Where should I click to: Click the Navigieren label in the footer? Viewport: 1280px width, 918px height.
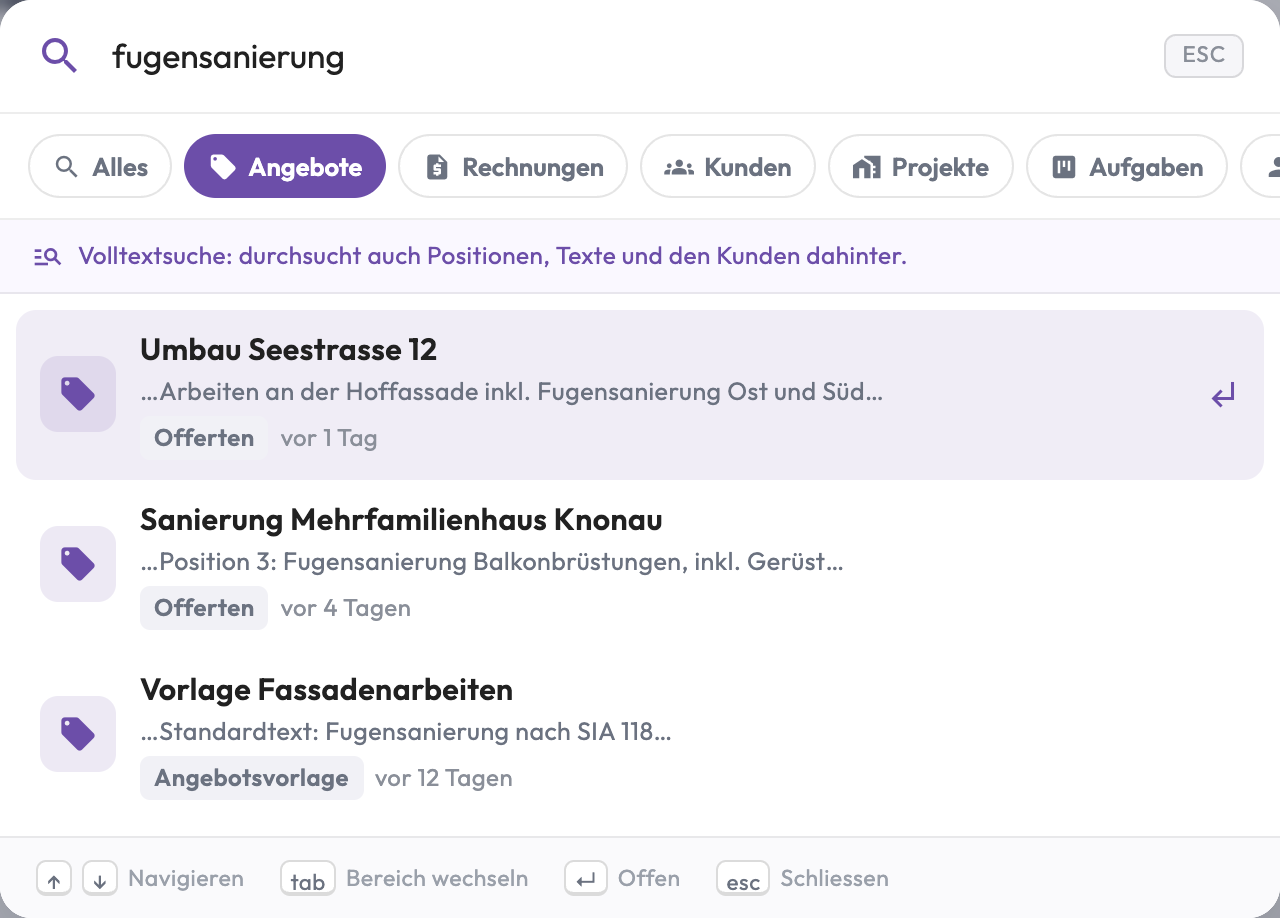[x=186, y=879]
